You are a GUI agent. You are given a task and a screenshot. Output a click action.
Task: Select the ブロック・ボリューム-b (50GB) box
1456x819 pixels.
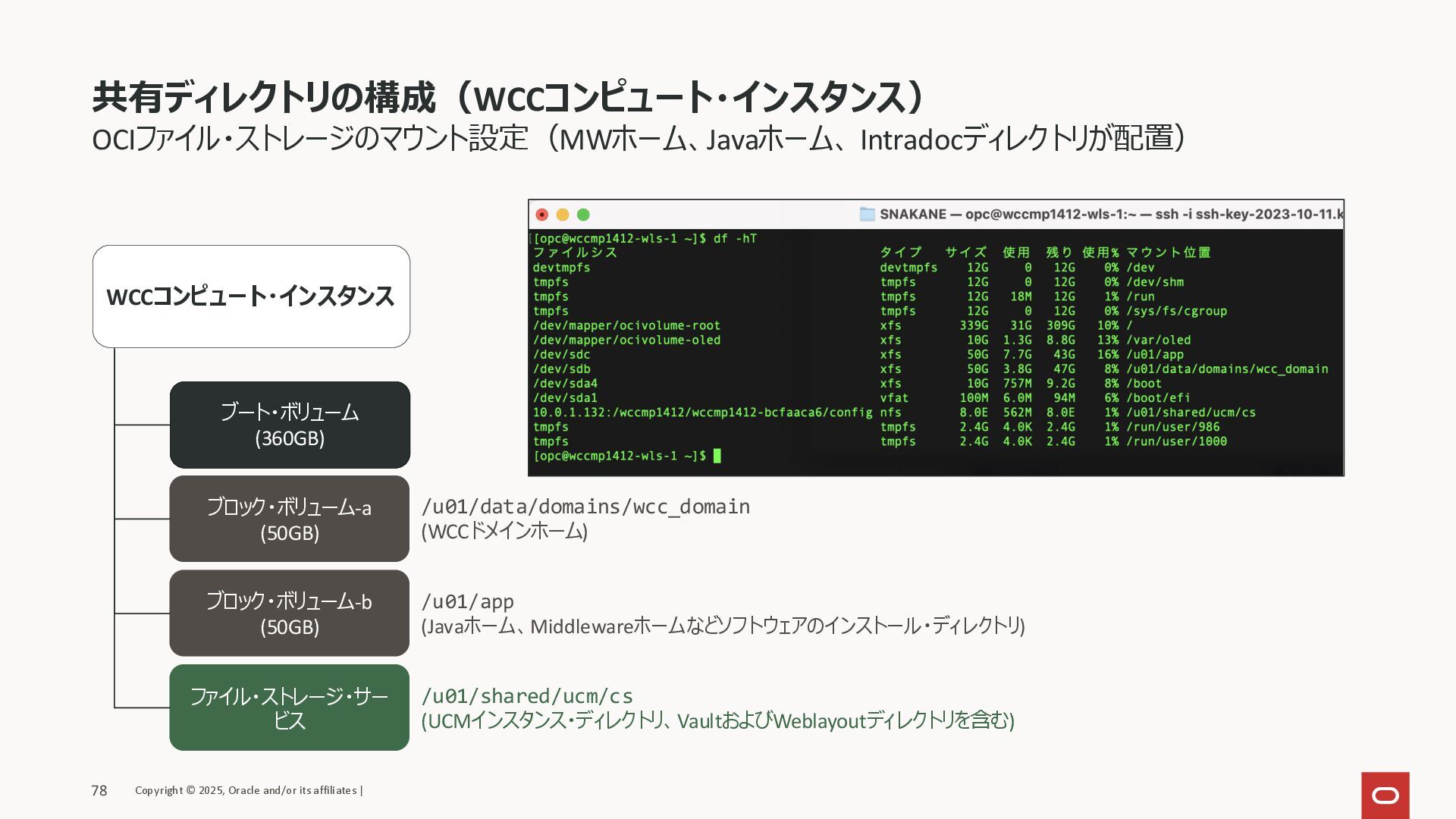pos(290,613)
